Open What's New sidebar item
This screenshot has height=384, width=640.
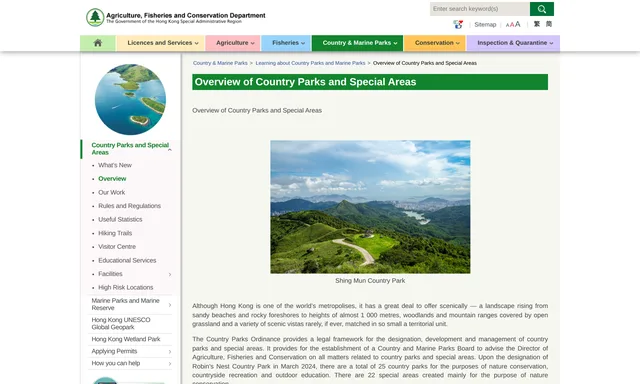click(115, 165)
